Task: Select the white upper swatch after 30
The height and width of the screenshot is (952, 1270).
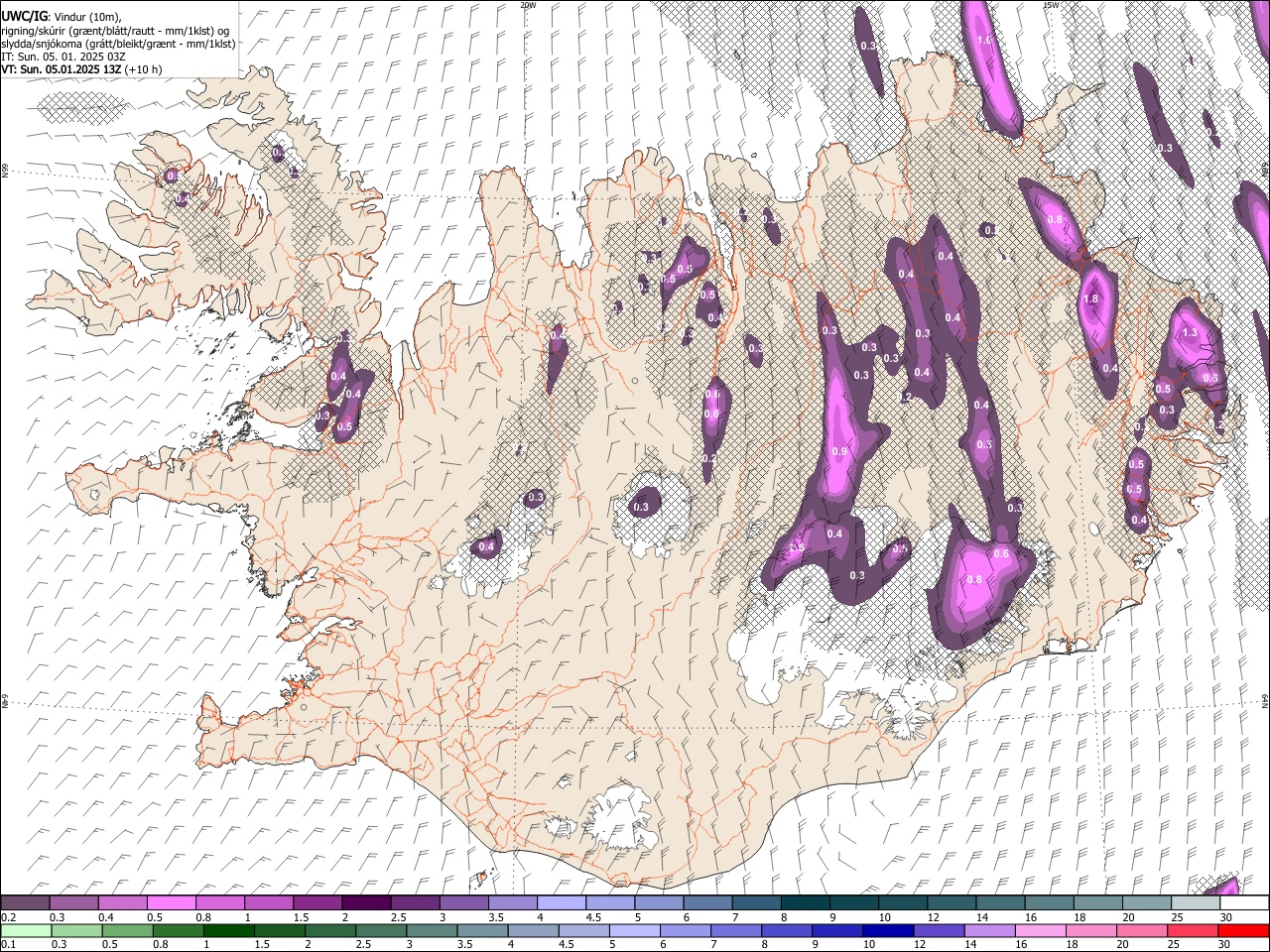Action: [1244, 903]
